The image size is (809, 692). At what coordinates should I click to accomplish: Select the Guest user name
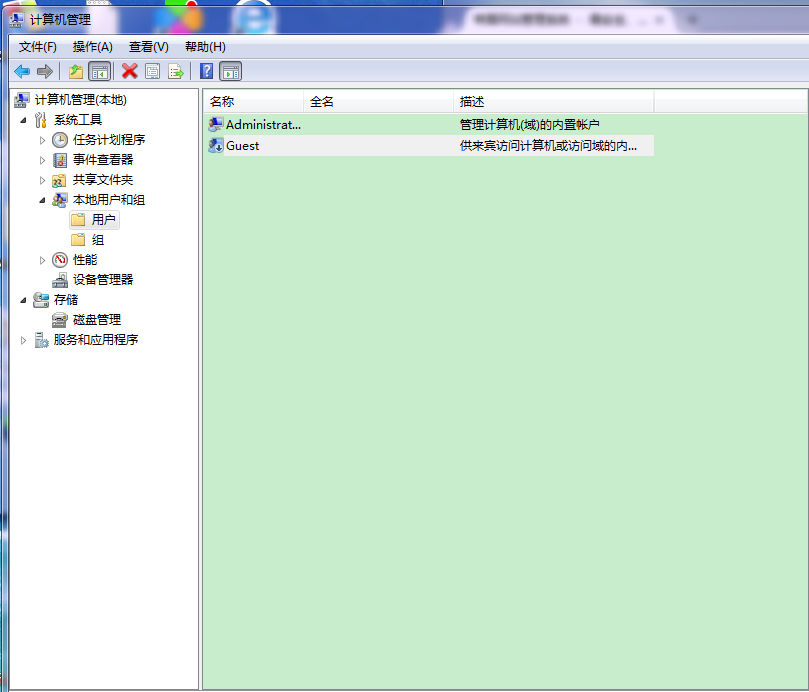pyautogui.click(x=242, y=146)
